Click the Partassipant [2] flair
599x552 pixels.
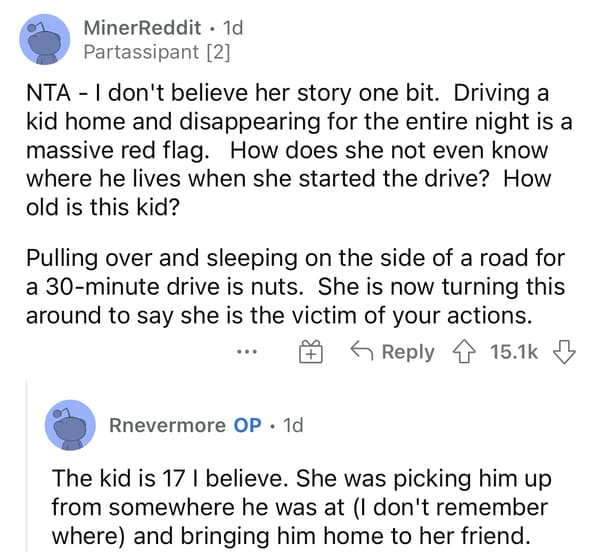pos(157,52)
